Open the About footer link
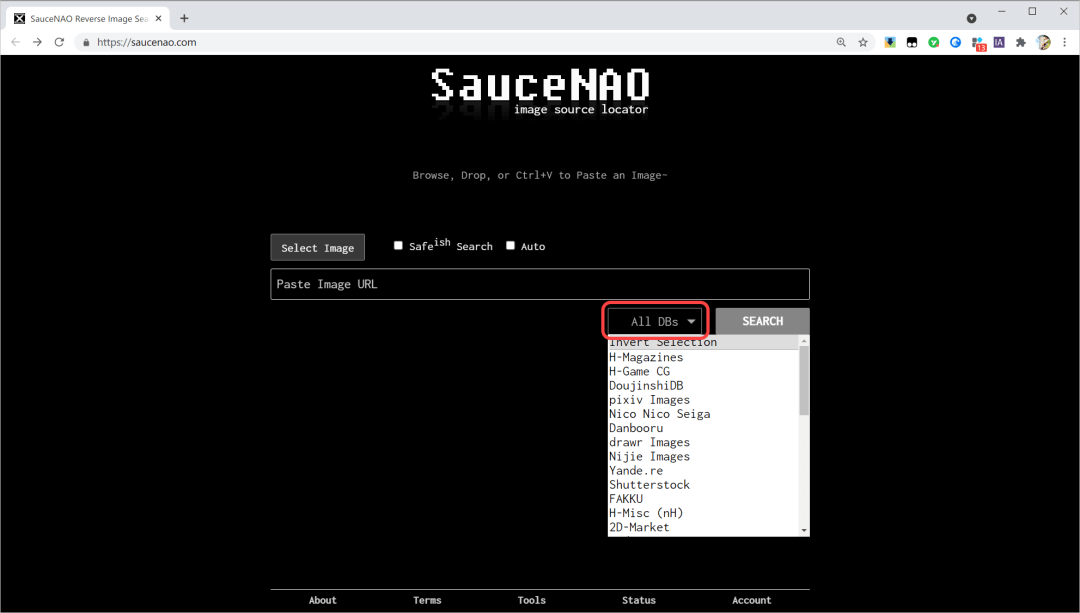1080x613 pixels. point(322,600)
